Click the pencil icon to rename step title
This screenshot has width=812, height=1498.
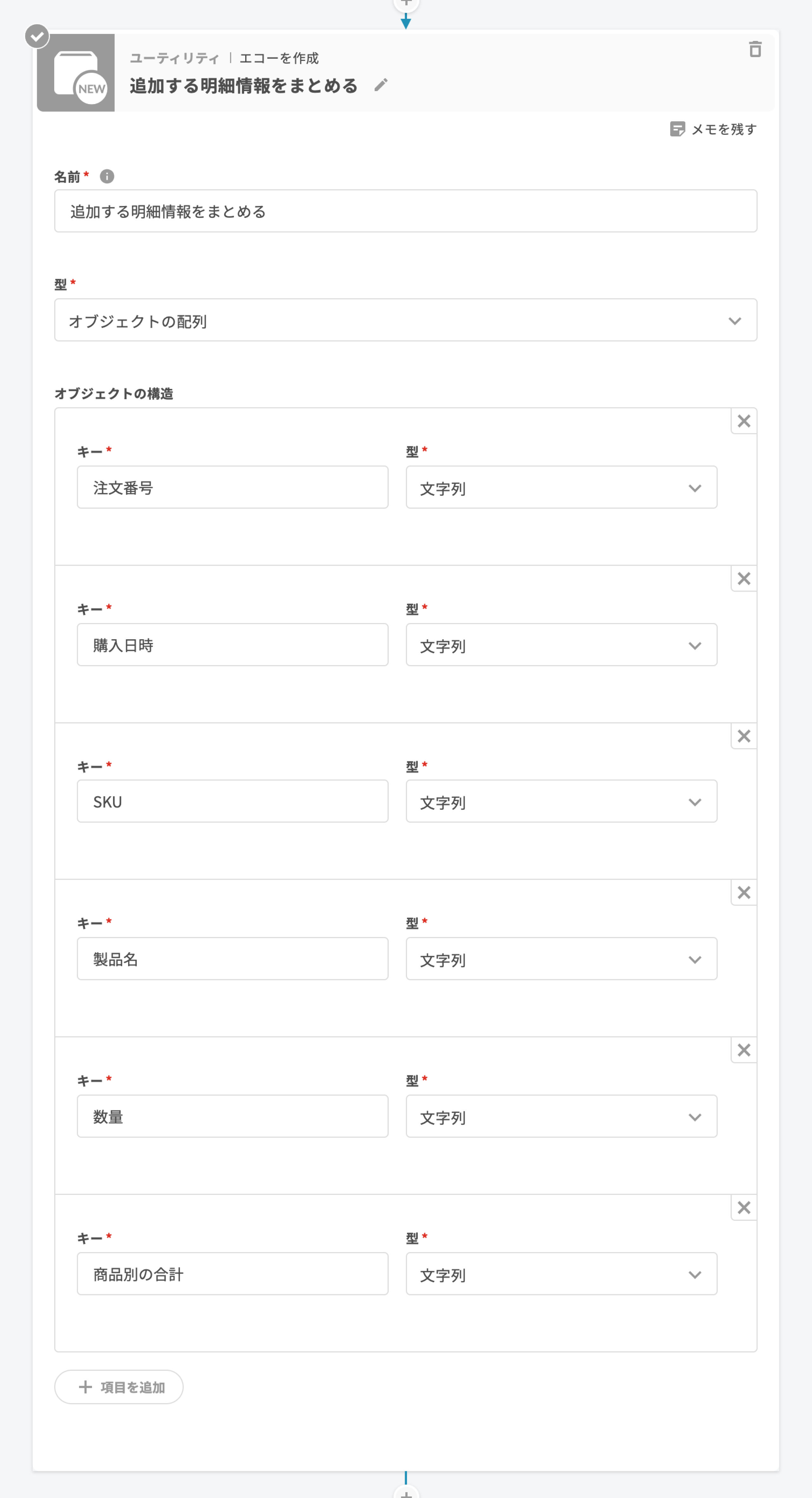click(x=381, y=85)
